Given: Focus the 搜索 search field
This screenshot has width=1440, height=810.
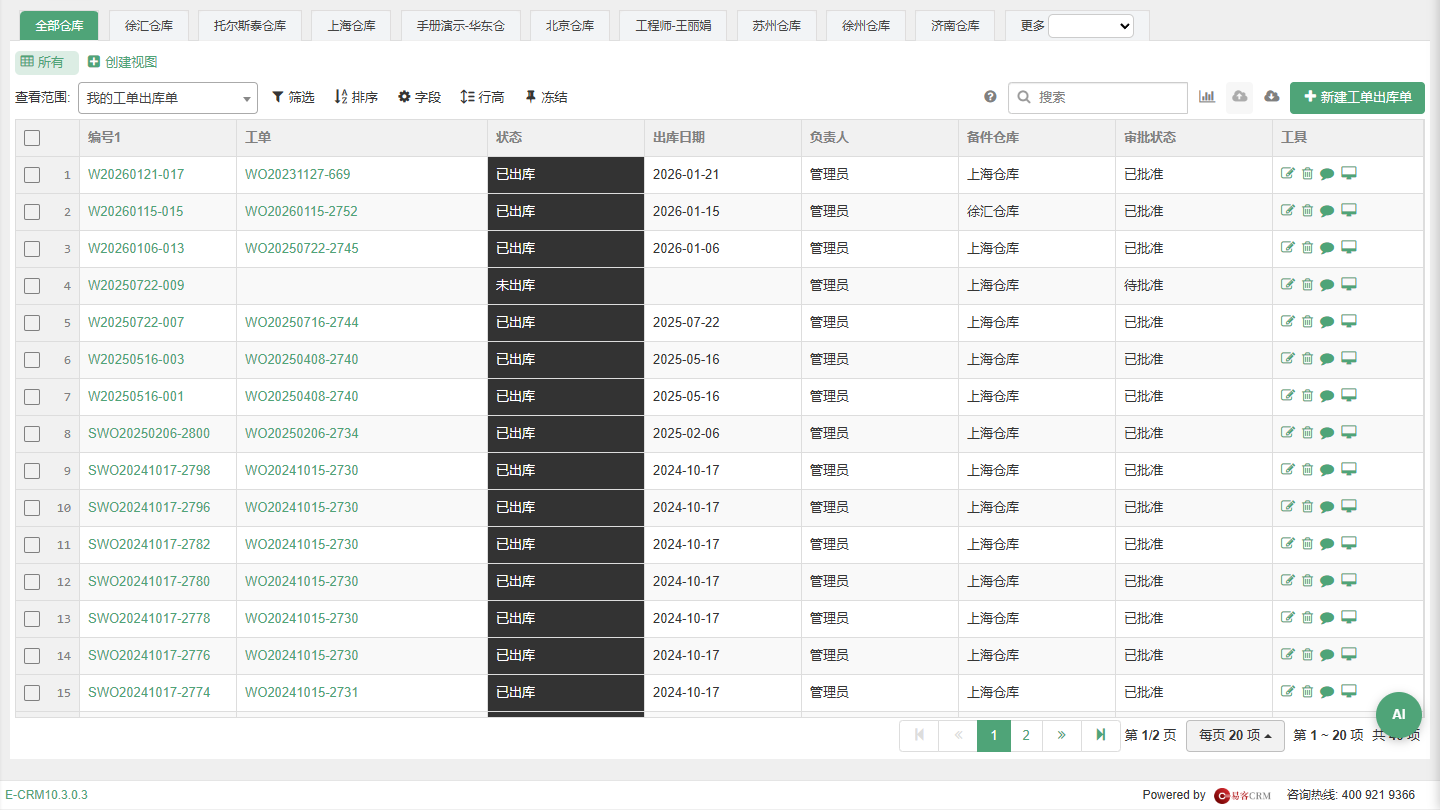Looking at the screenshot, I should click(1098, 97).
